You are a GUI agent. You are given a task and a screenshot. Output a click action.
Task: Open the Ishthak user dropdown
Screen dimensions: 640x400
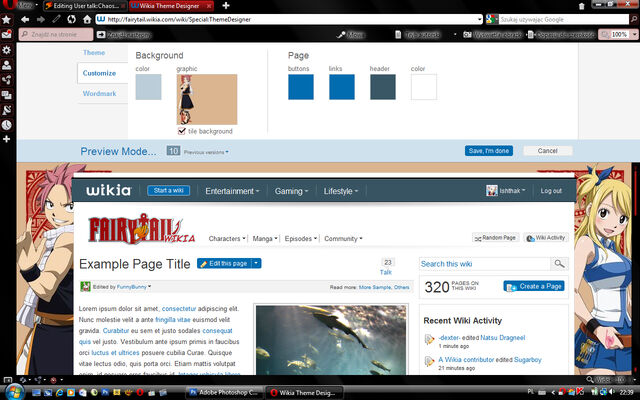pyautogui.click(x=506, y=191)
